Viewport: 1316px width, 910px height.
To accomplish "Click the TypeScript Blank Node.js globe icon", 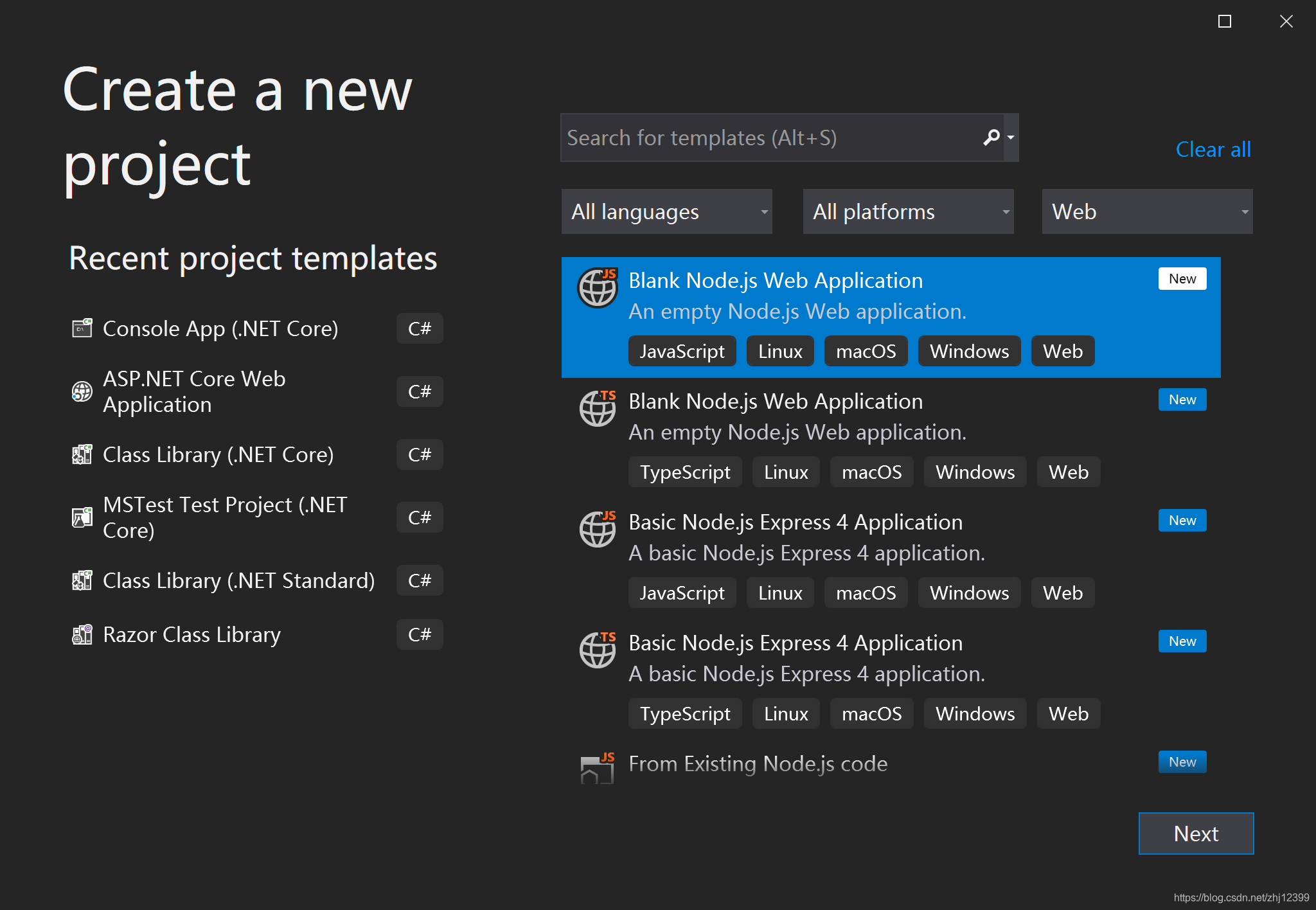I will (598, 408).
